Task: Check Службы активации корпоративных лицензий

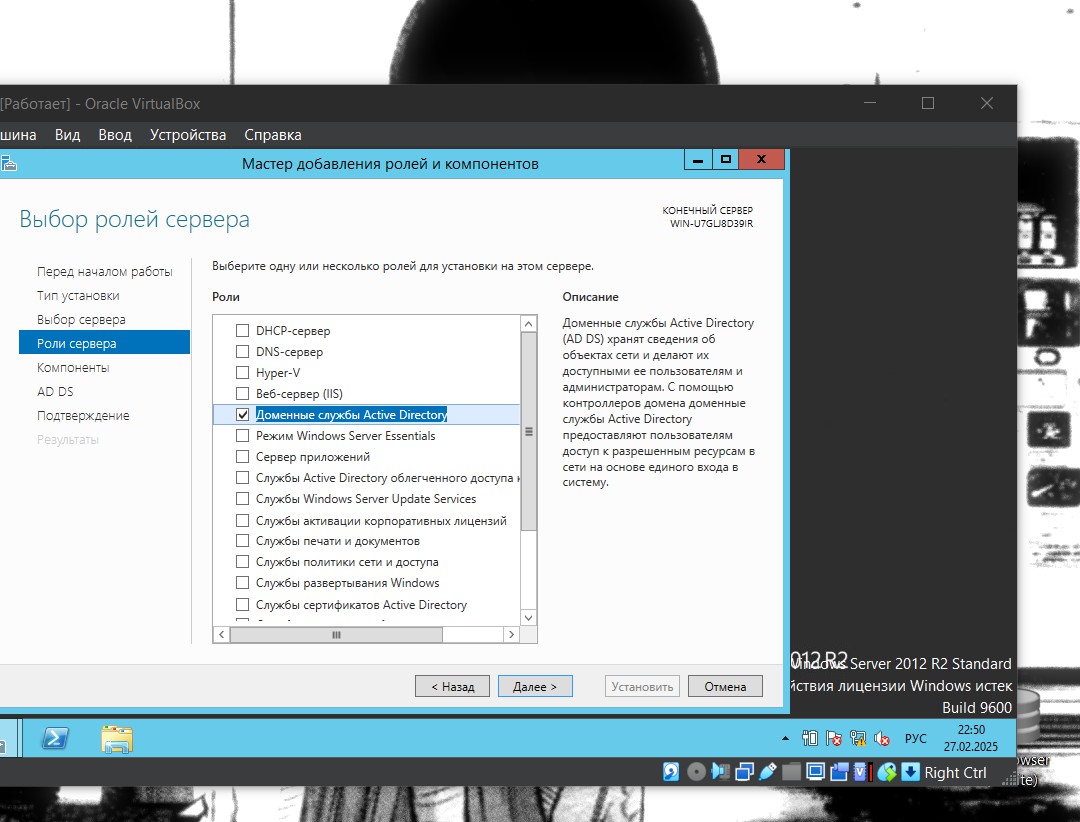Action: click(x=242, y=520)
